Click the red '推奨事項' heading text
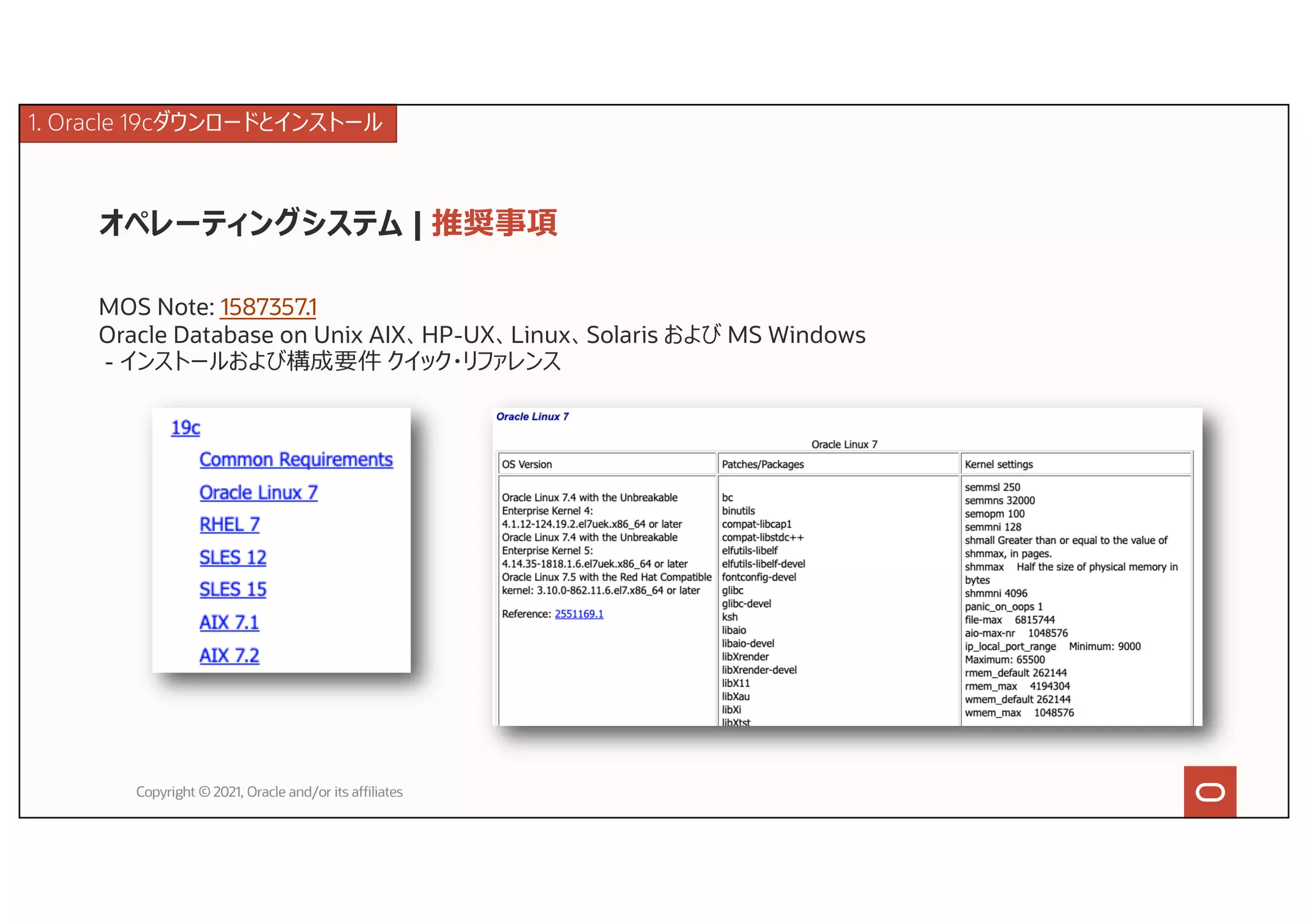Viewport: 1308px width, 924px height. (494, 223)
